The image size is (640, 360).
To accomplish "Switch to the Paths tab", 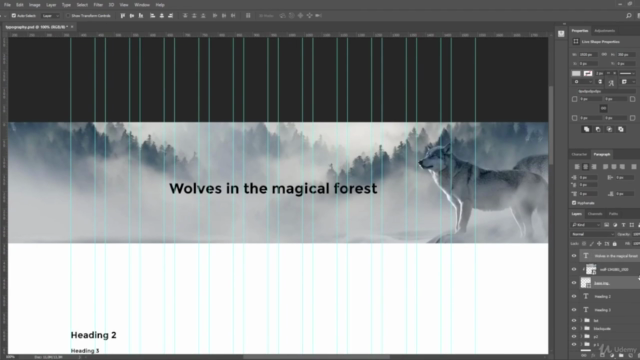I will [x=613, y=214].
